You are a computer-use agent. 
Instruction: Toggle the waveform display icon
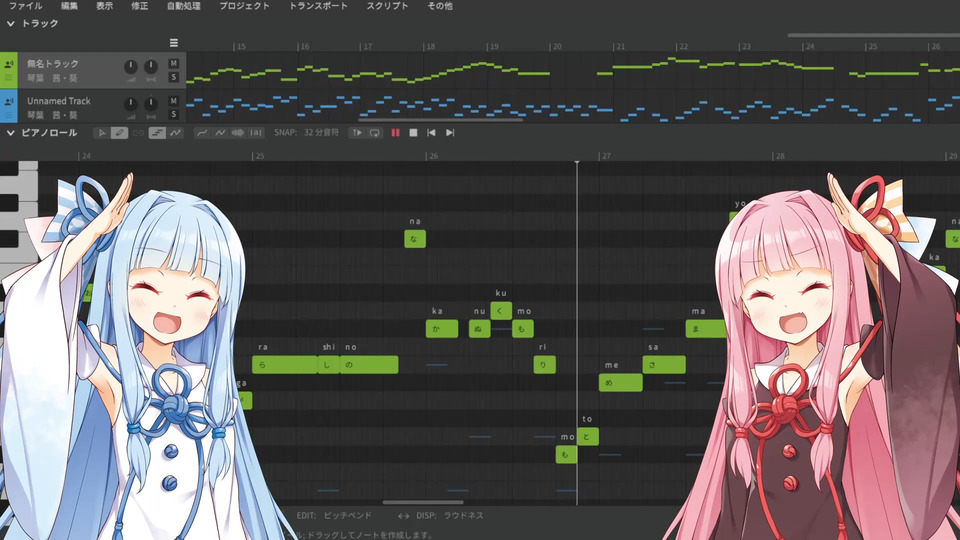click(x=238, y=133)
